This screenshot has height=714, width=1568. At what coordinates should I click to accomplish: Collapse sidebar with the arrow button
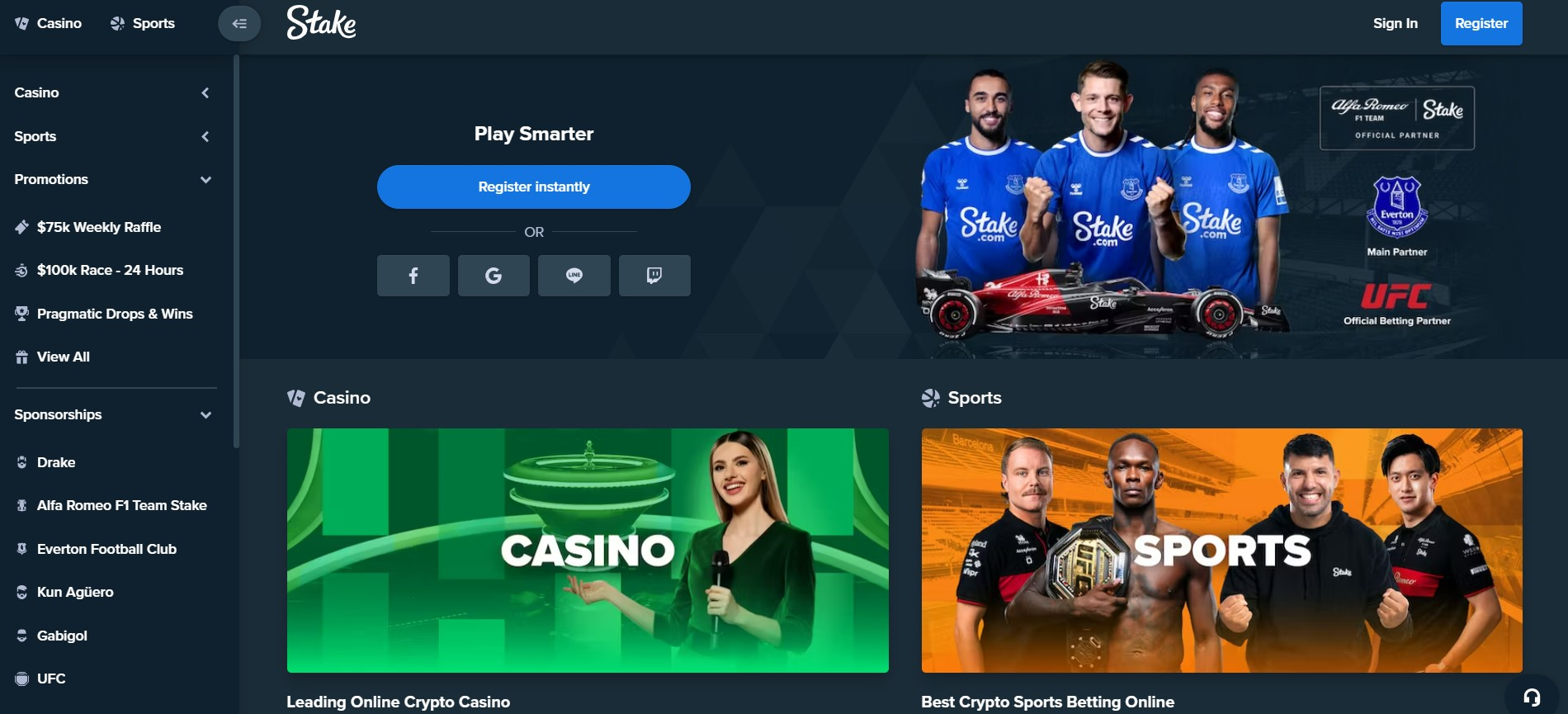coord(239,23)
